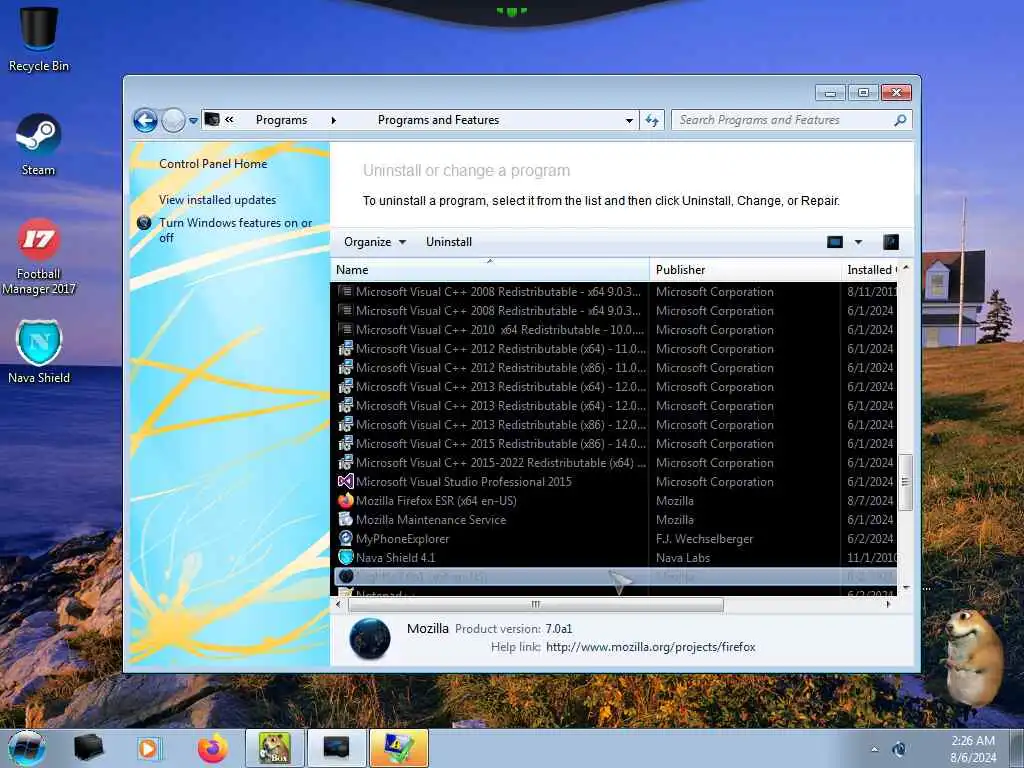Screen dimensions: 1024x768
Task: Open Turn Windows features on or off
Action: tap(236, 230)
